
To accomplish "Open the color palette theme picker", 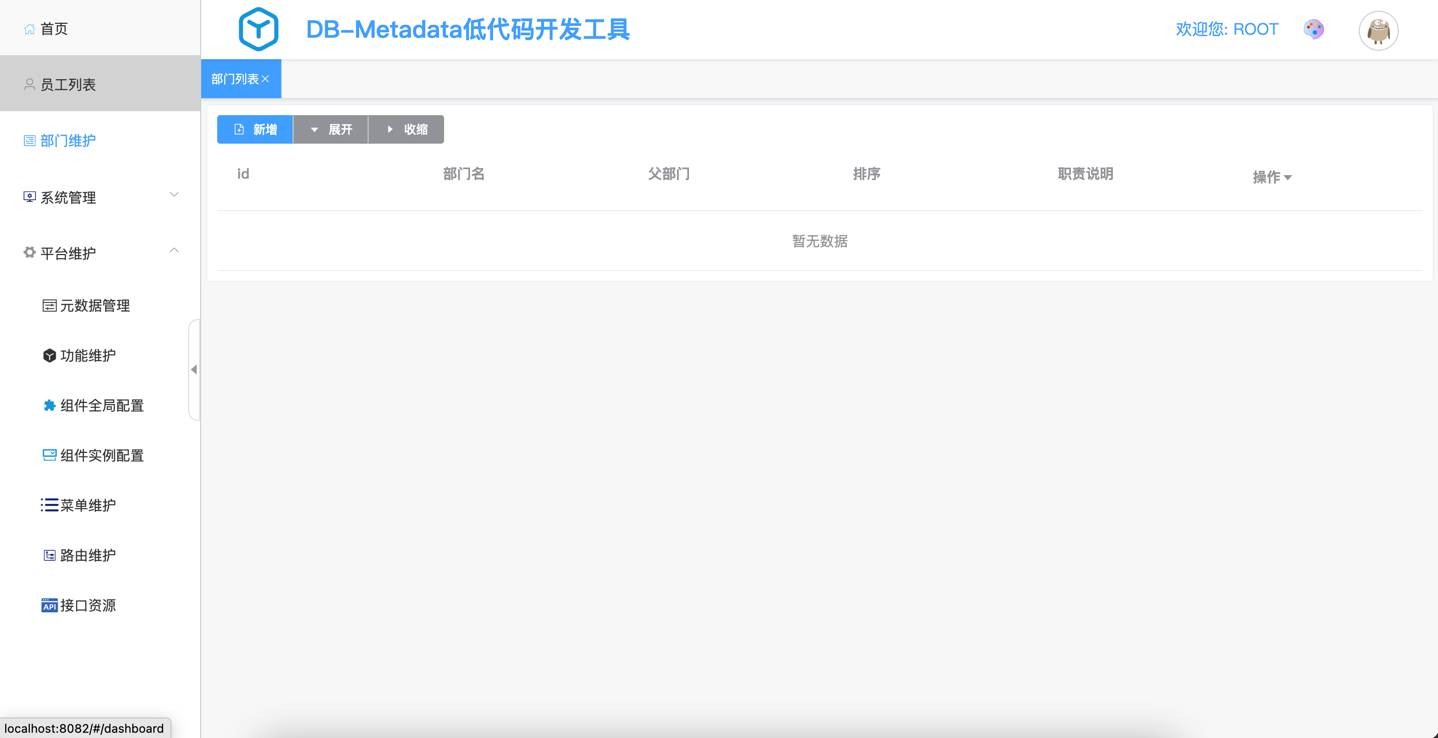I will tap(1314, 30).
